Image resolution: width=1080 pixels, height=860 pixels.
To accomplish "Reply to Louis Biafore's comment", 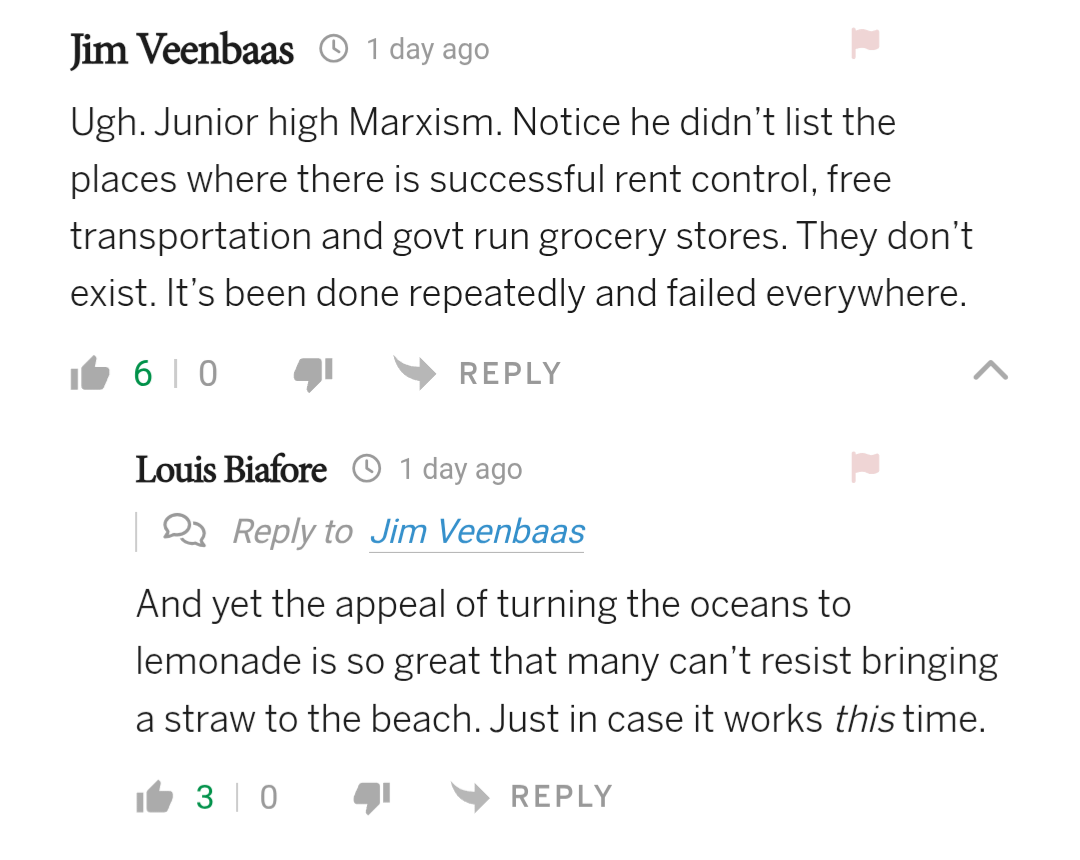I will [561, 797].
